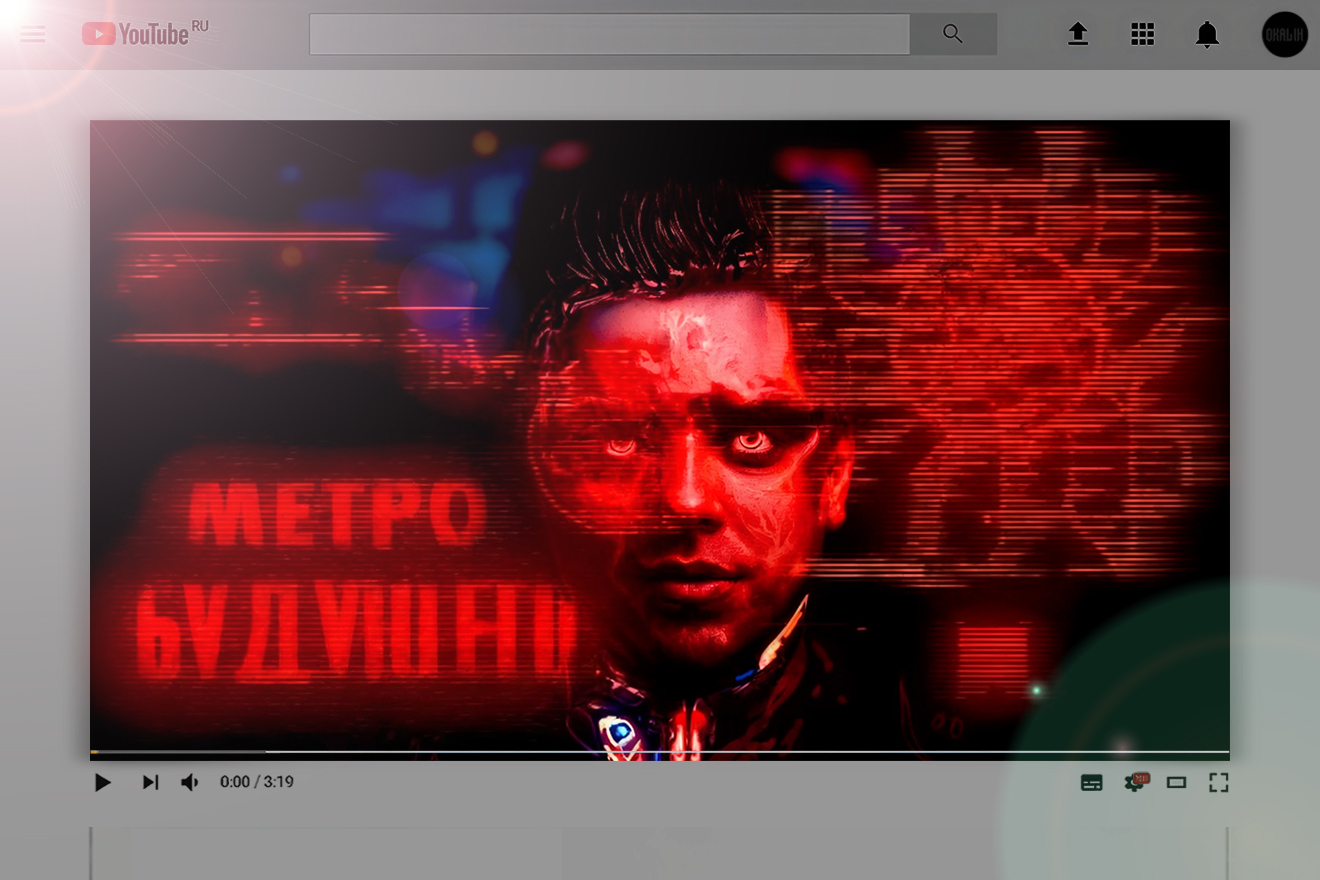Toggle subtitles/closed captions
The width and height of the screenshot is (1320, 880).
[1092, 783]
